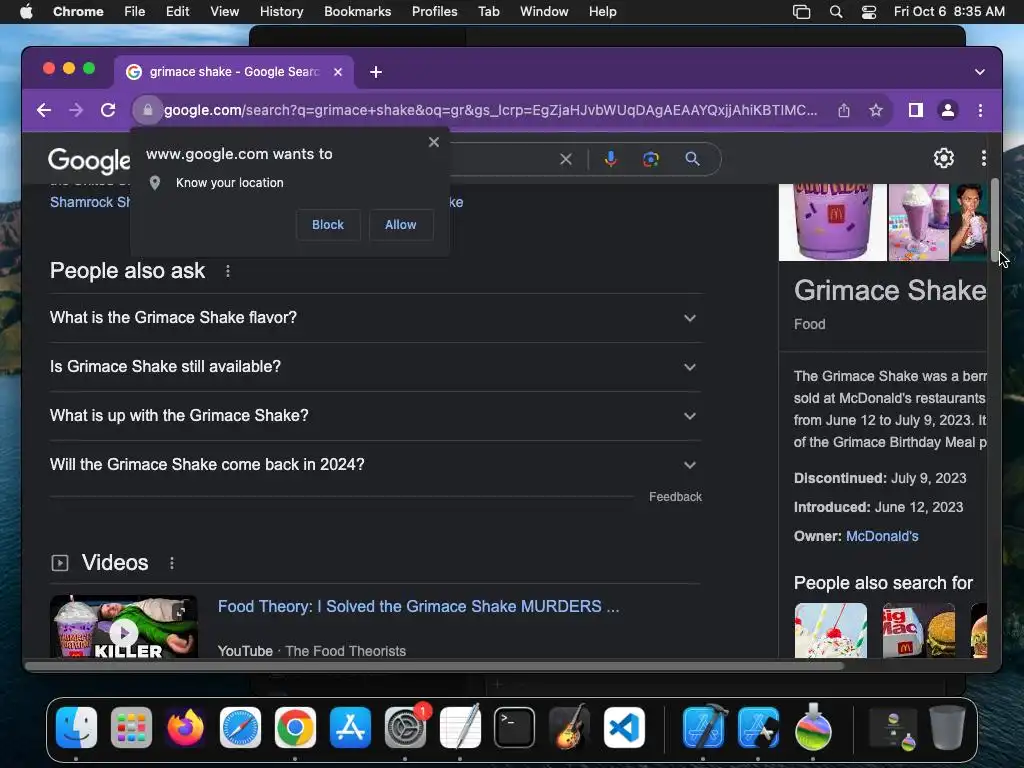The height and width of the screenshot is (768, 1024).
Task: Expand 'What is up with the Grimace Shake?'
Action: pyautogui.click(x=376, y=416)
